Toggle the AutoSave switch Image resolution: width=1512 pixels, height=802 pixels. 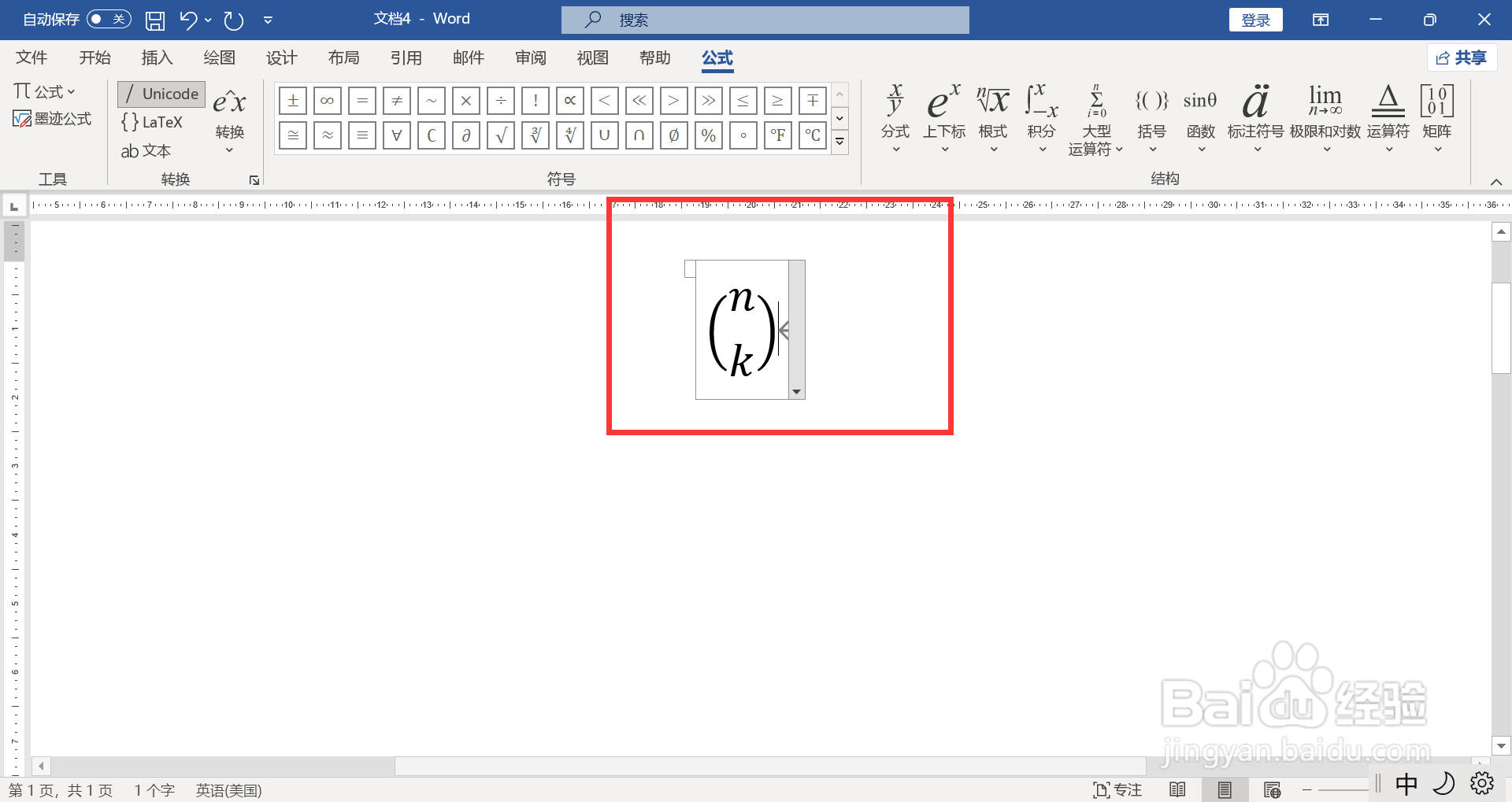109,19
